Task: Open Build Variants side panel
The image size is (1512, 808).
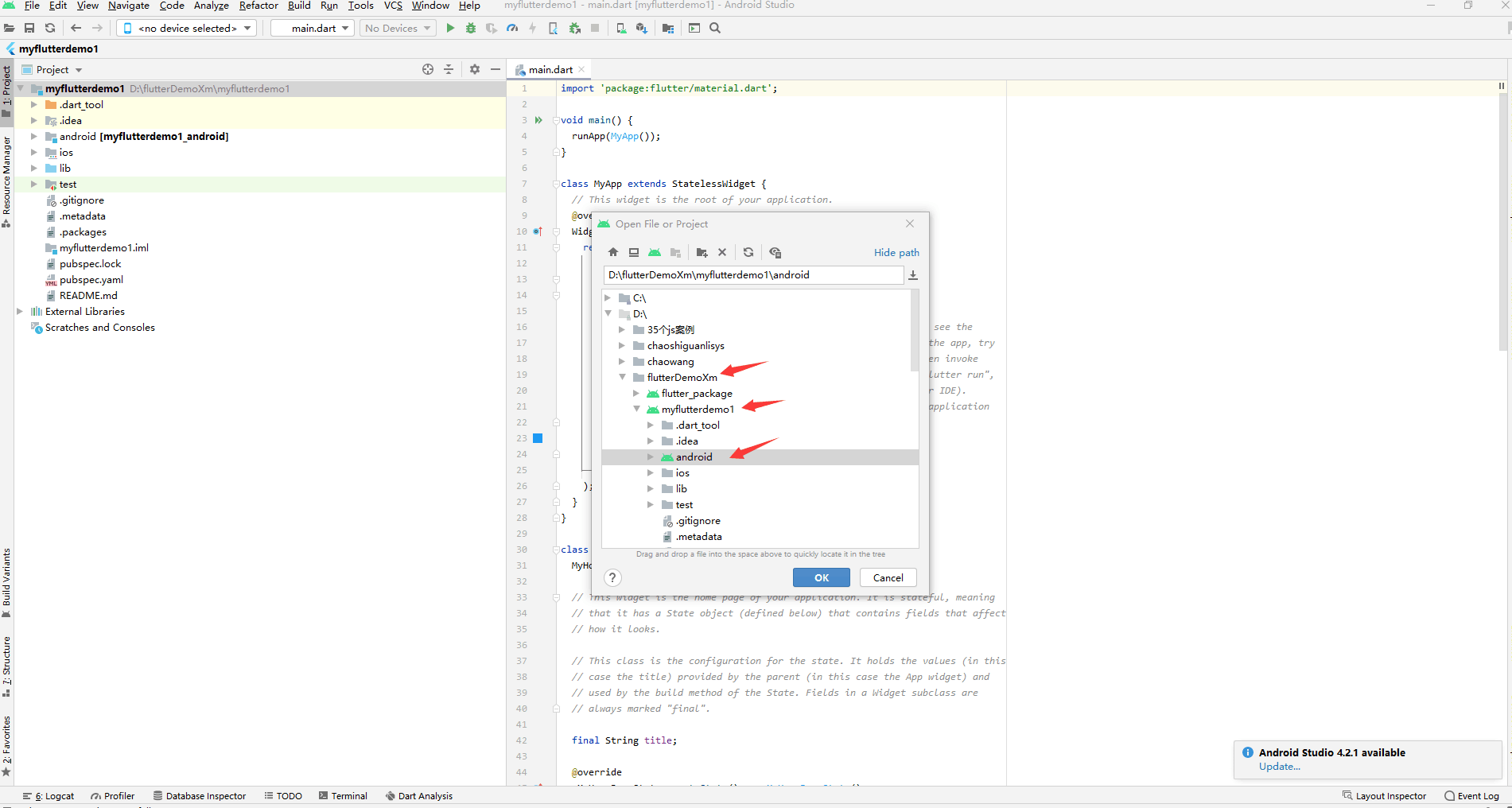Action: coord(6,582)
